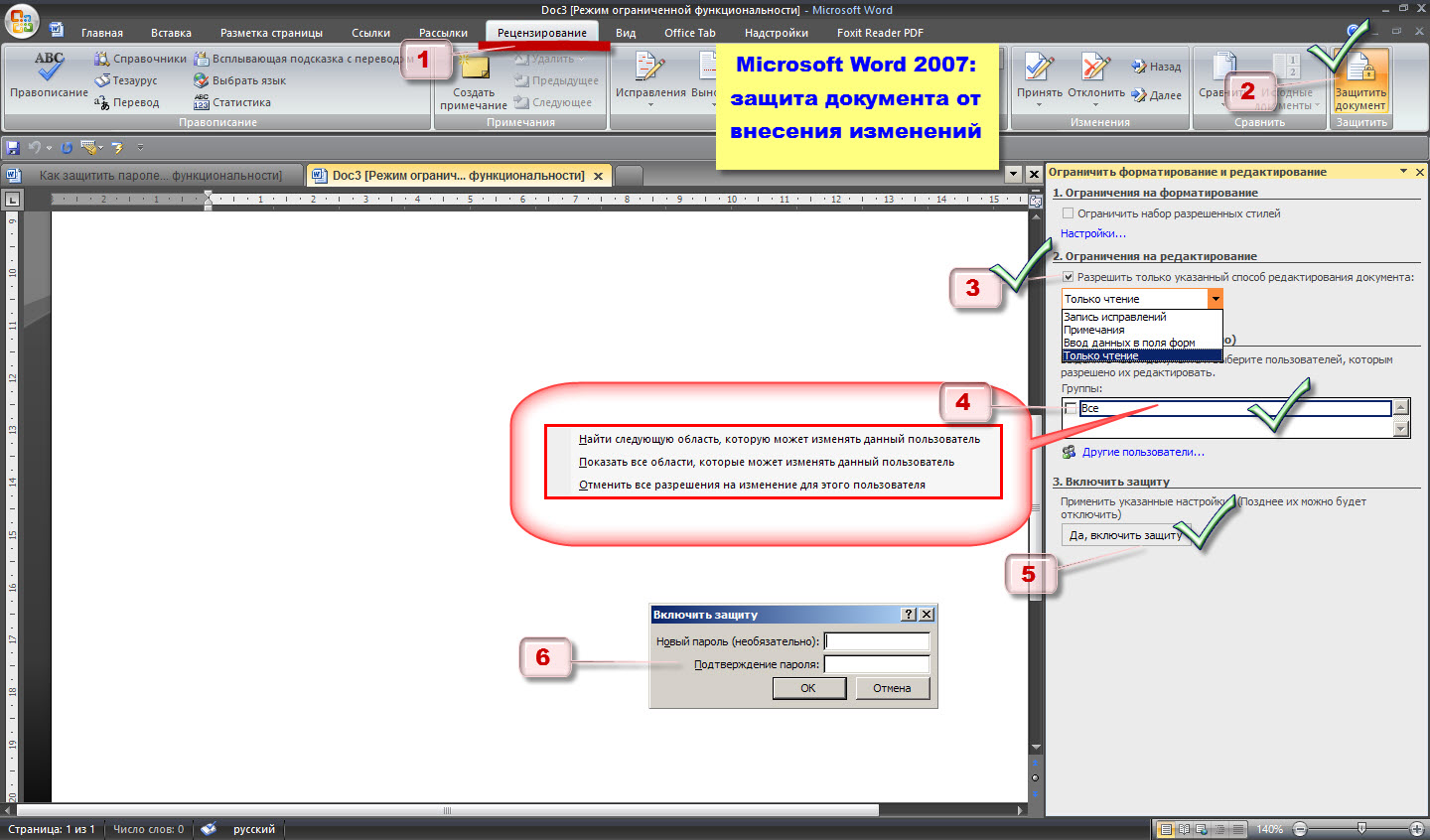Click Выбрать язык in ribbon
The image size is (1430, 840).
[x=239, y=80]
